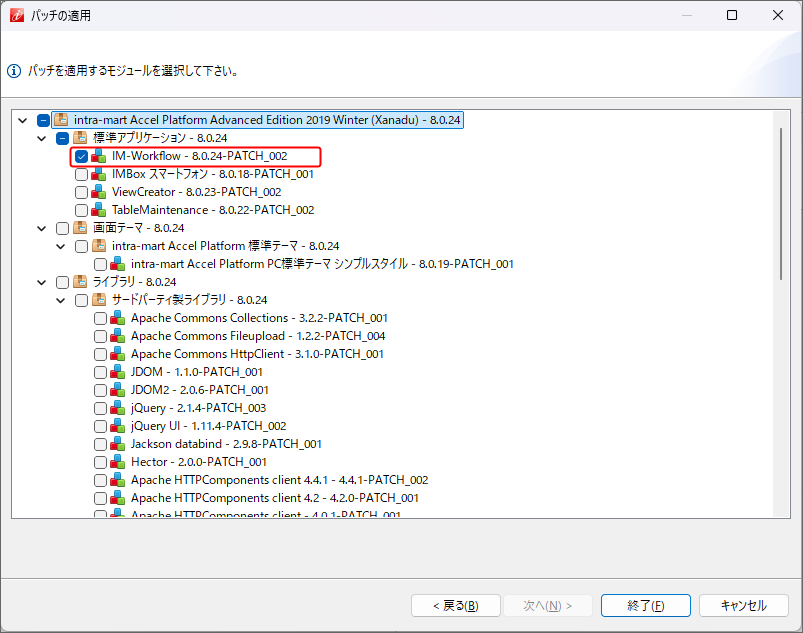
Task: Click the module icon beside IMBox スマートフォン
Action: 98,174
